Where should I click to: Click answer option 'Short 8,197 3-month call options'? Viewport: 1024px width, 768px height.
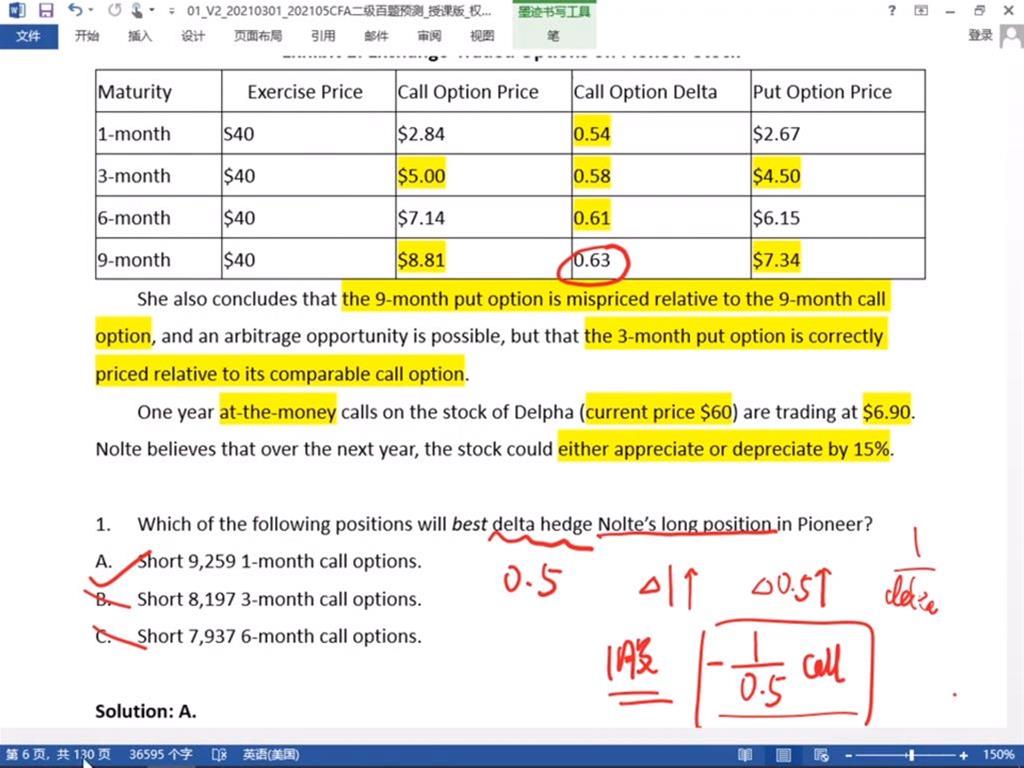click(x=279, y=600)
